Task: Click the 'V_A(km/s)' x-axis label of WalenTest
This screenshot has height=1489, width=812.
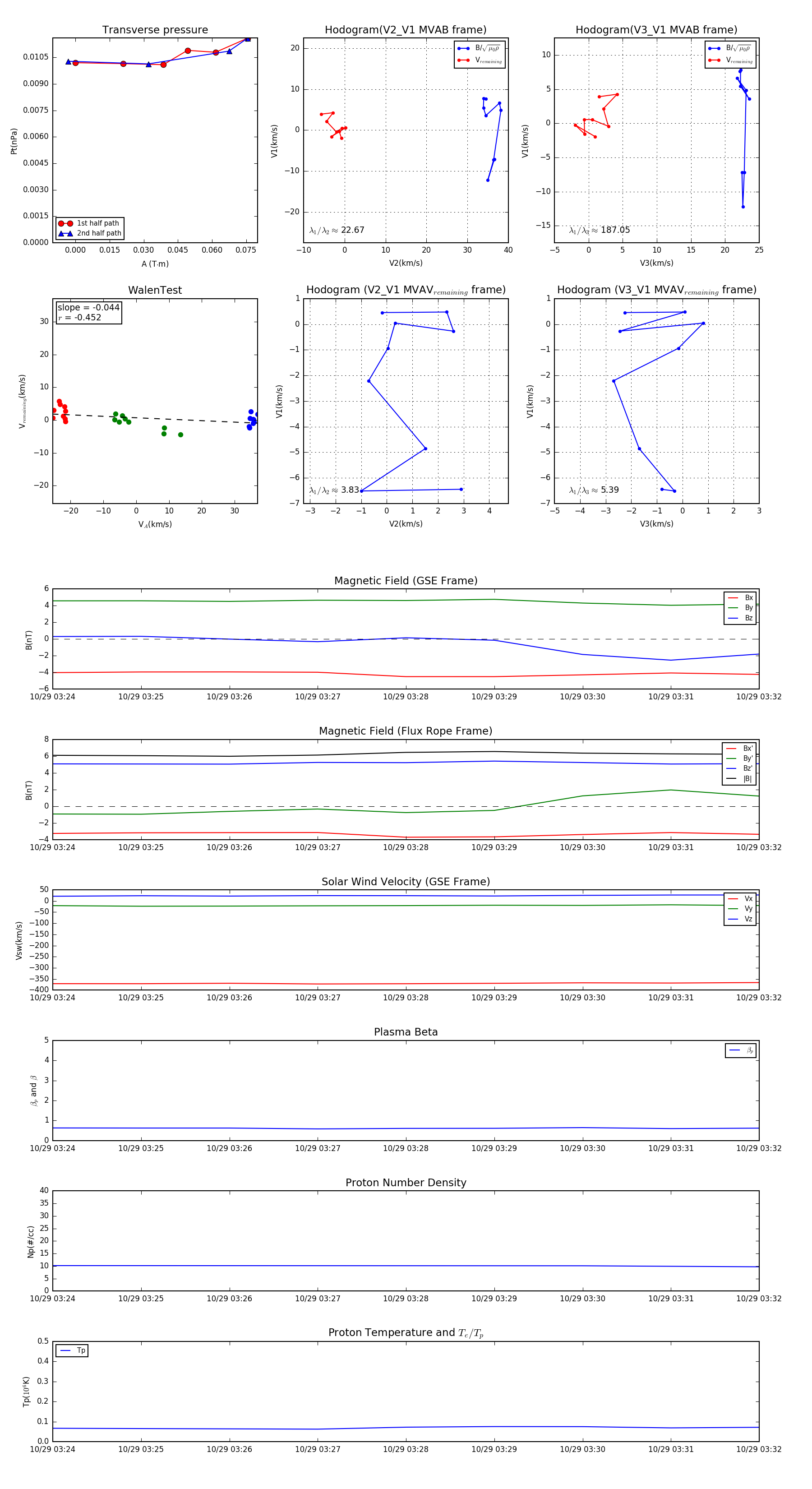Action: click(x=155, y=524)
